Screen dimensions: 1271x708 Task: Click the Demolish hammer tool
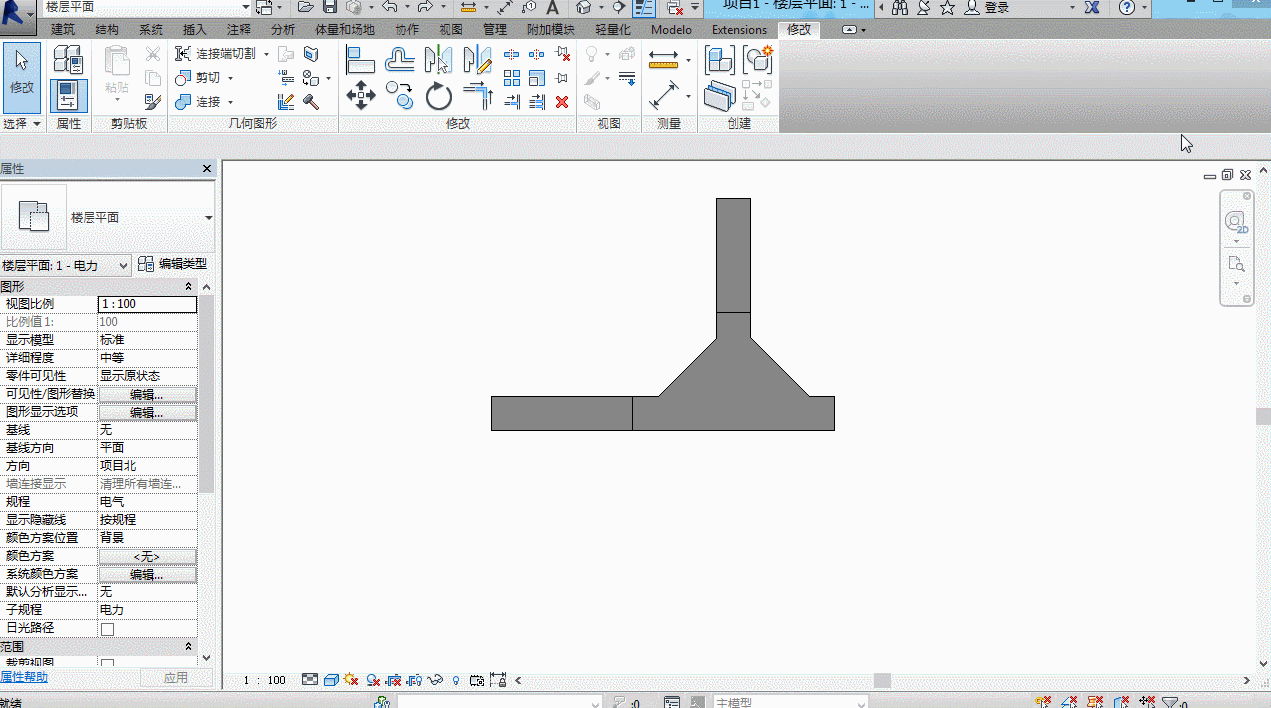(x=310, y=101)
